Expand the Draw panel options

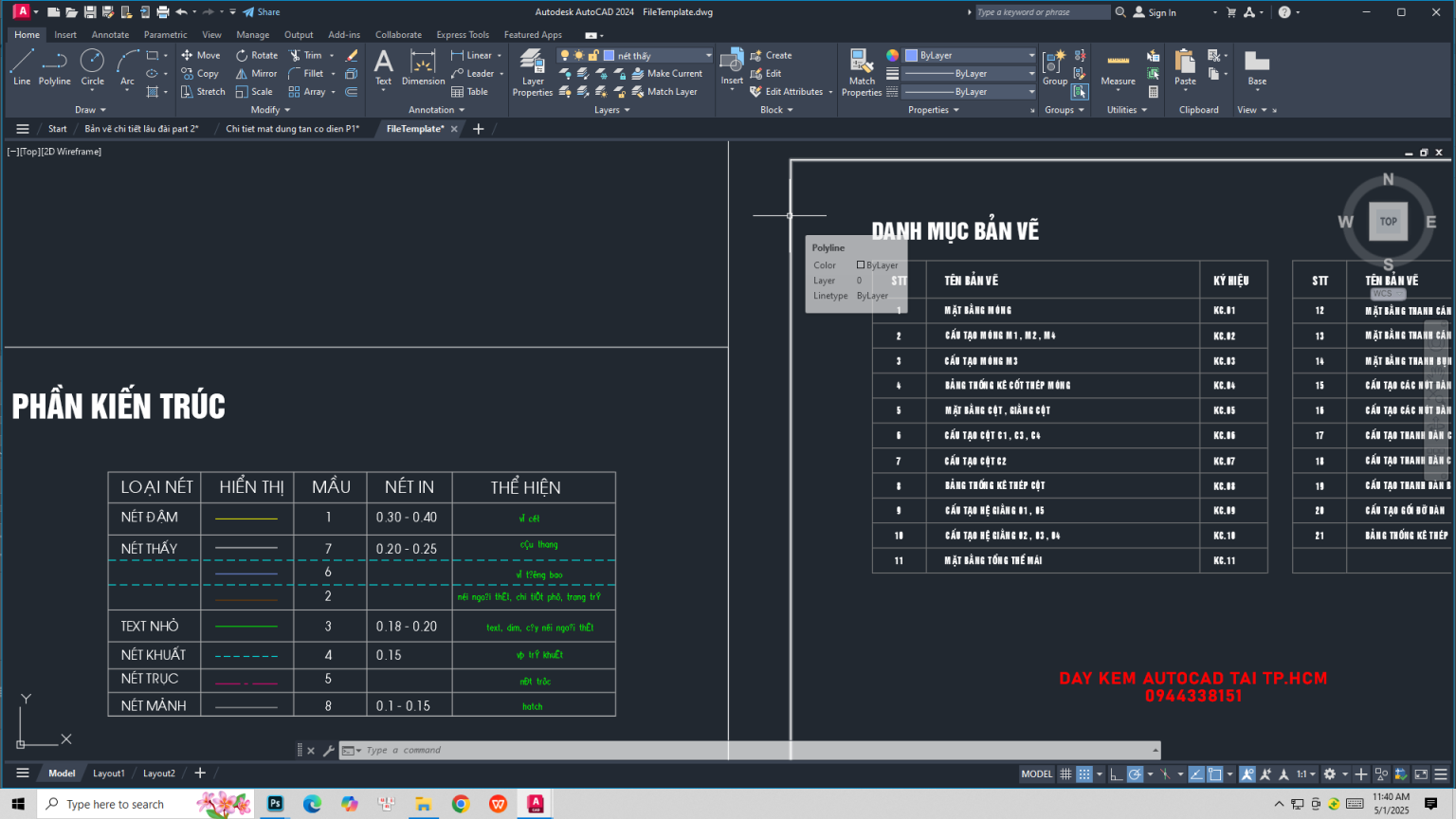(90, 110)
